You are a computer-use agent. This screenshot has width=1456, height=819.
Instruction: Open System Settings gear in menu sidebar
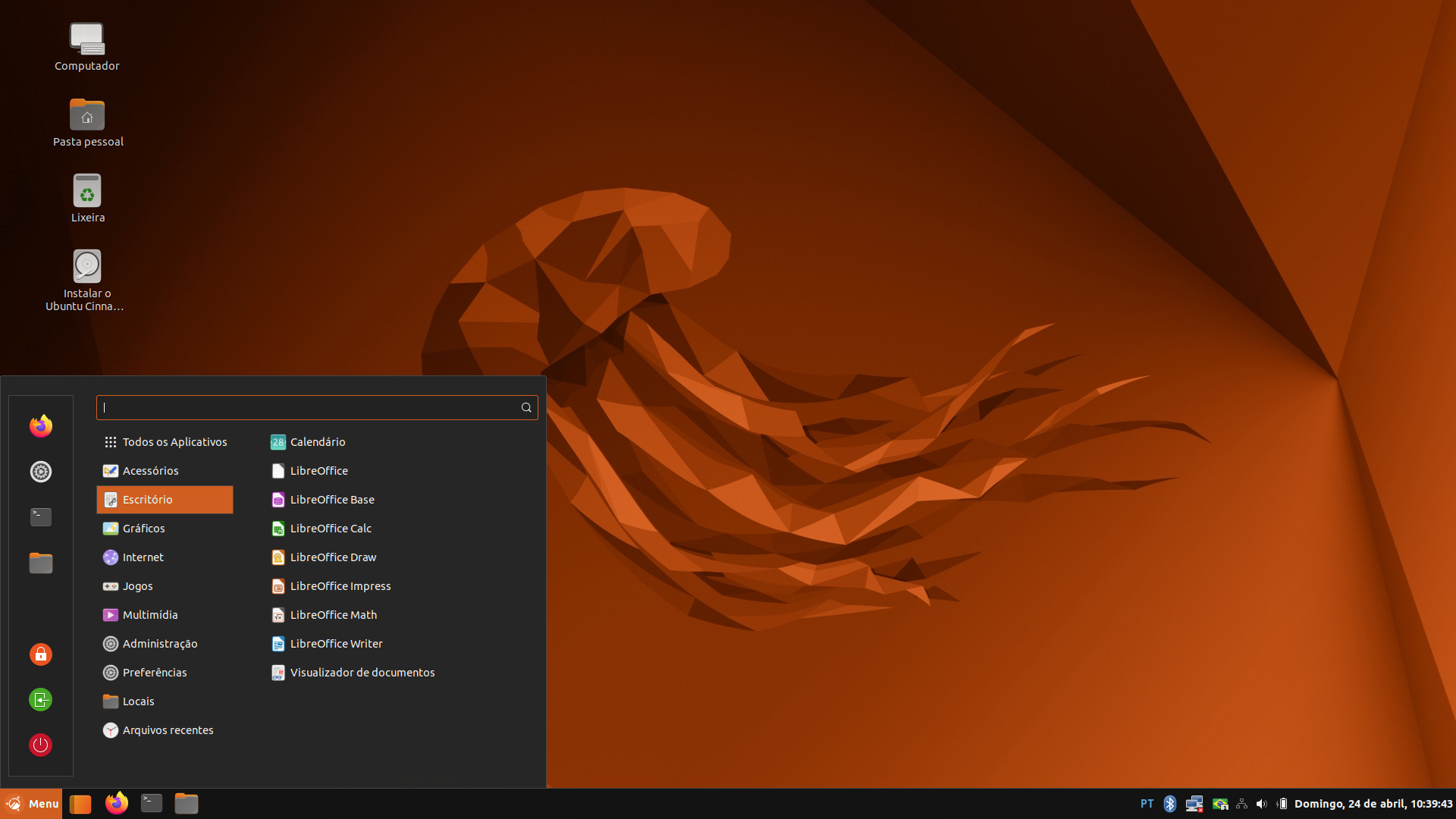point(41,472)
